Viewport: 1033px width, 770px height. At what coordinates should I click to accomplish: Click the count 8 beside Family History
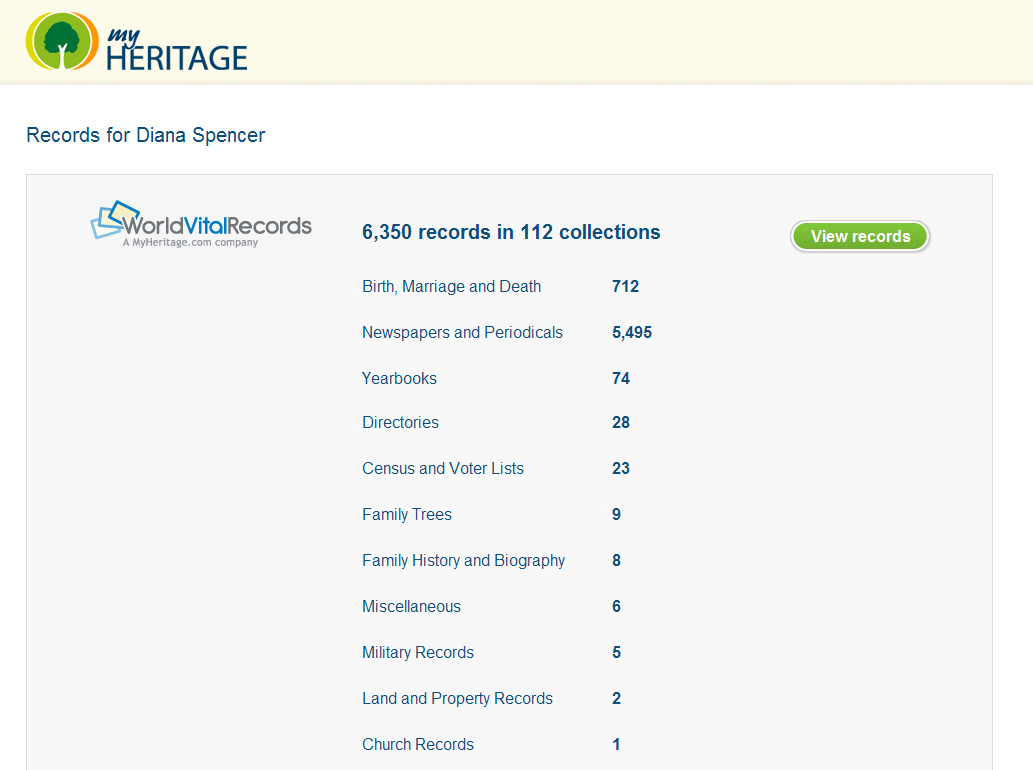pos(616,561)
